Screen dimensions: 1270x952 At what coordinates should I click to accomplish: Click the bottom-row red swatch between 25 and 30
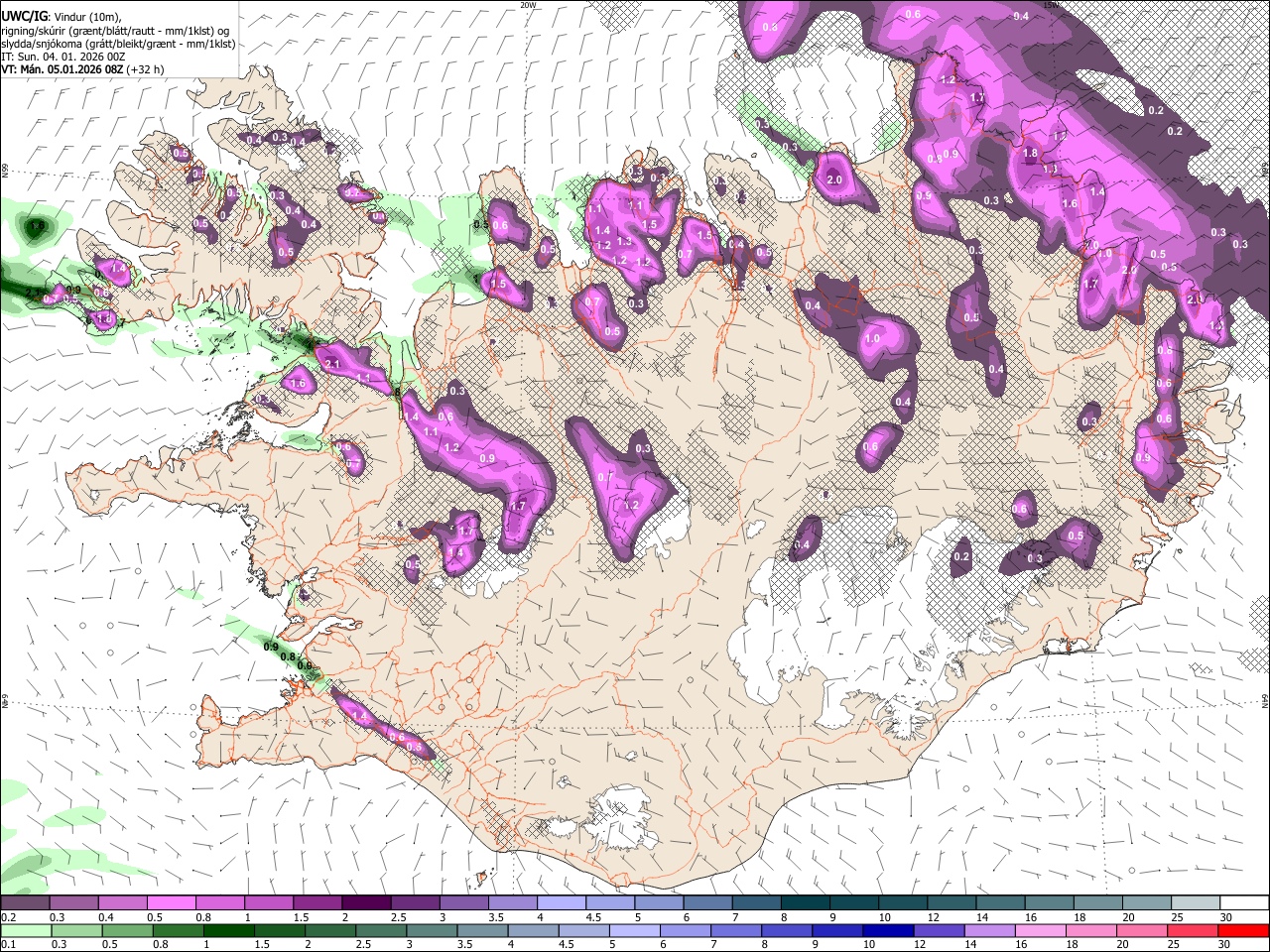pyautogui.click(x=1194, y=931)
